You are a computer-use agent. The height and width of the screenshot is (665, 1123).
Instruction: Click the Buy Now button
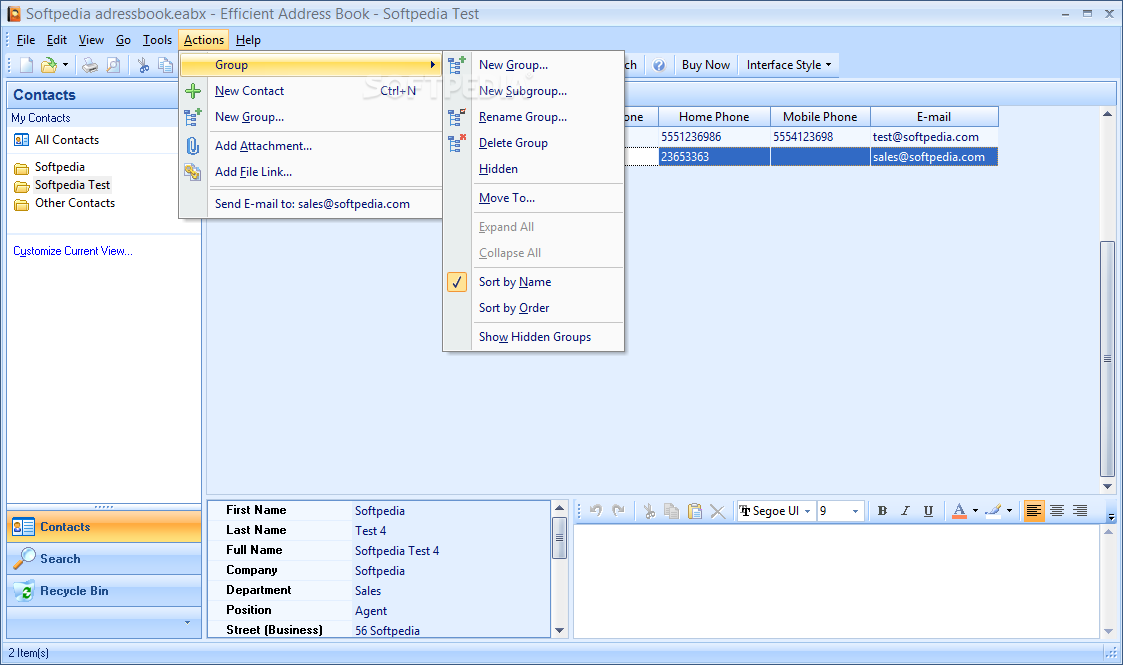(705, 65)
